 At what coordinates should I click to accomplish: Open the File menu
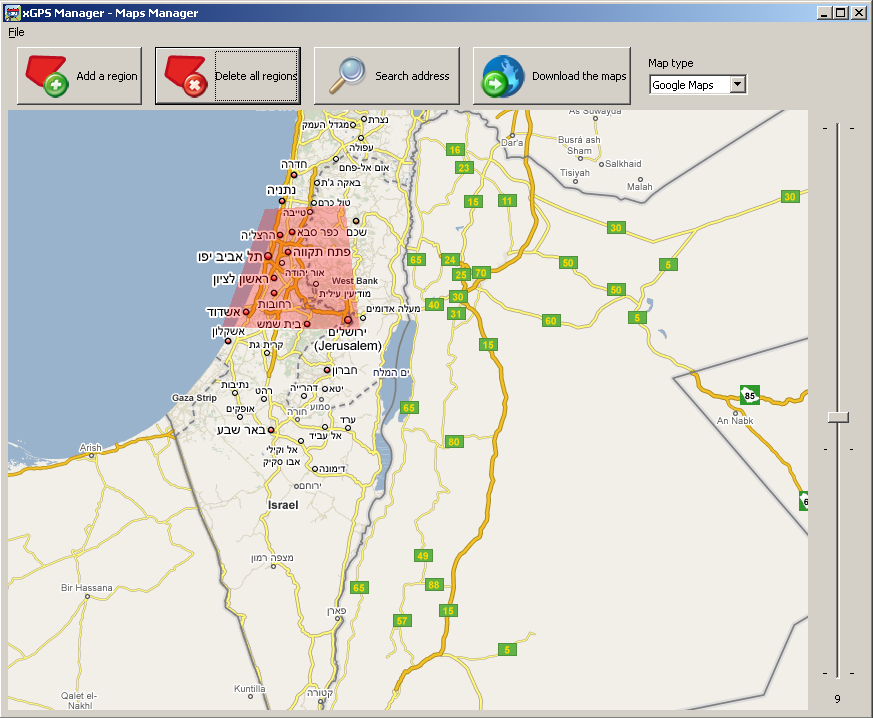(x=16, y=32)
